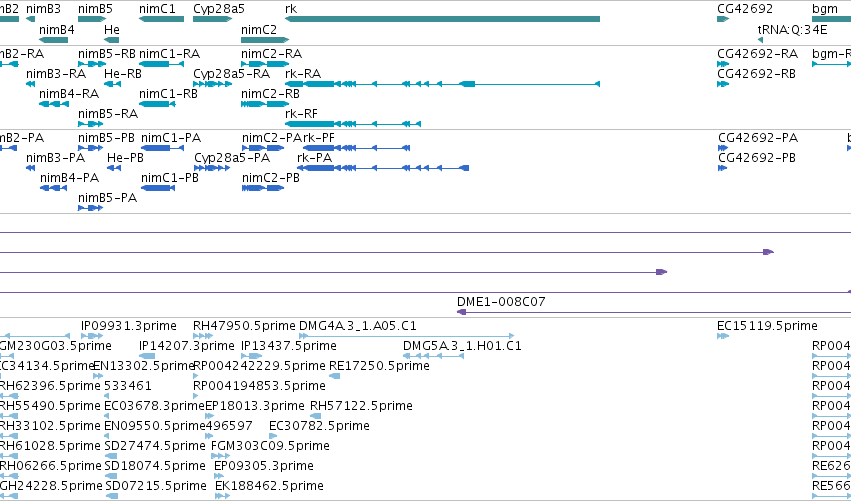
Task: Click the 533461 EST label
Action: point(128,386)
